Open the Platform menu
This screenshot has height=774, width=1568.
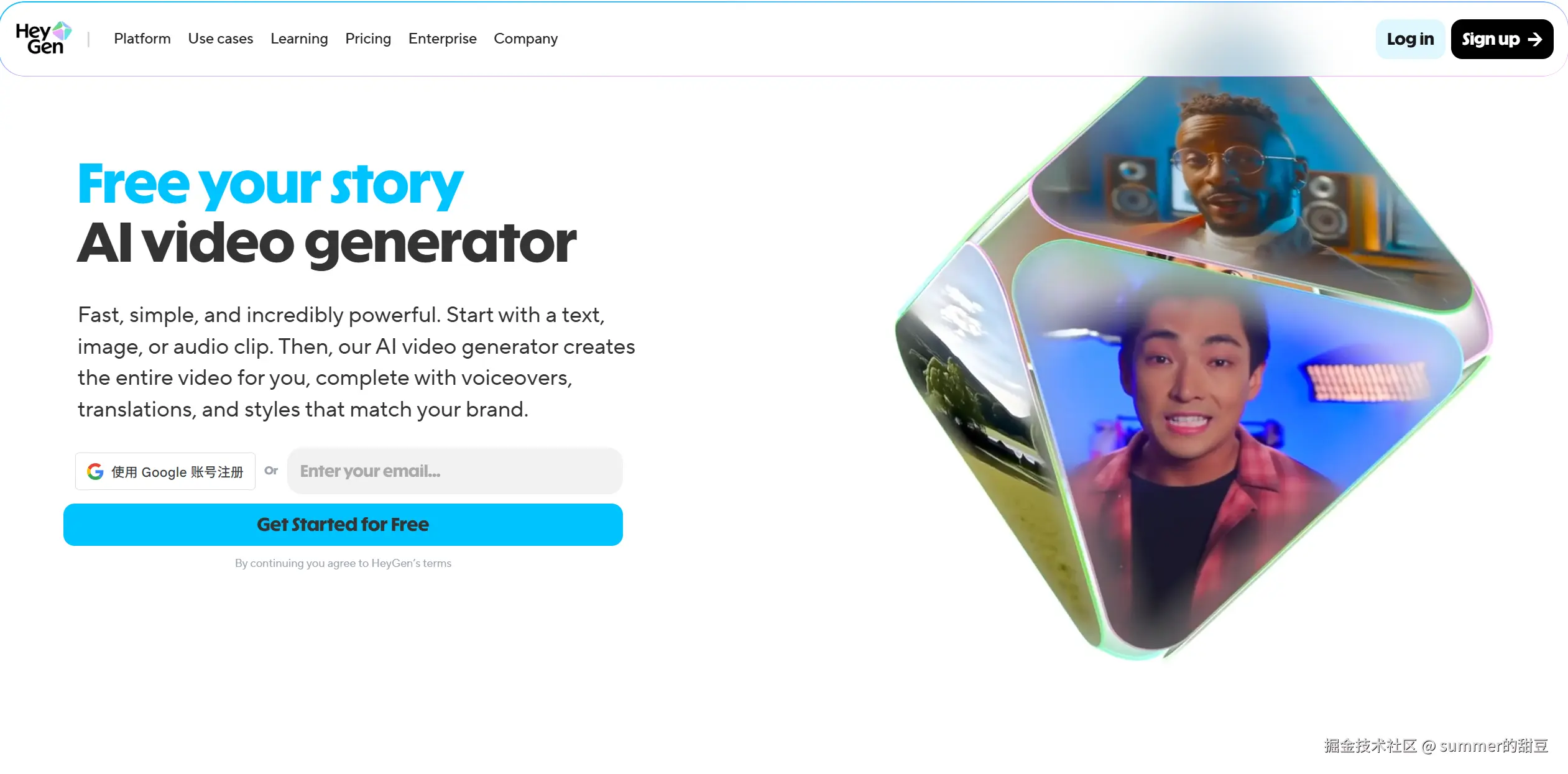point(142,39)
